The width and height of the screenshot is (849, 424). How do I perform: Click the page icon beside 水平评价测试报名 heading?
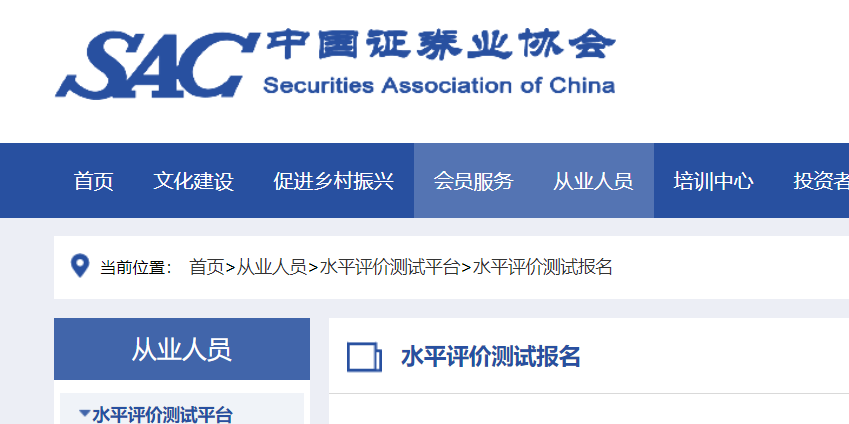[364, 357]
